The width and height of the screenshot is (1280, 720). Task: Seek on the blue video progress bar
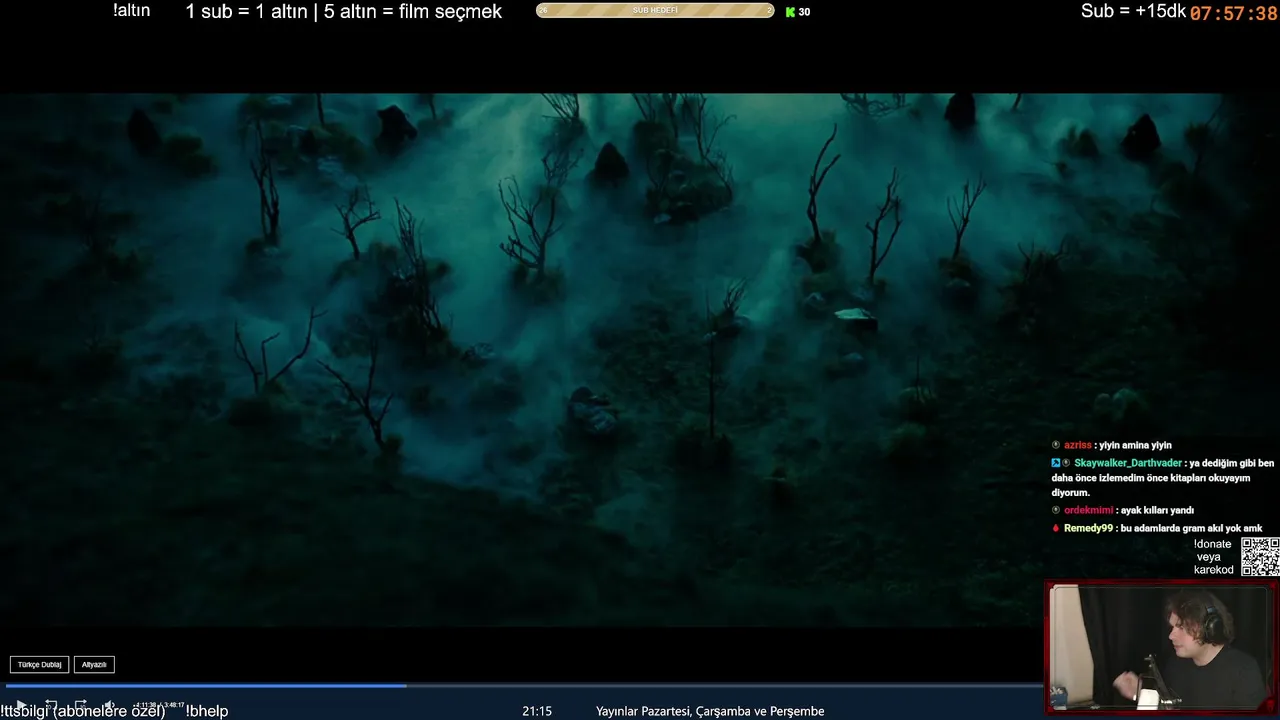pos(524,686)
